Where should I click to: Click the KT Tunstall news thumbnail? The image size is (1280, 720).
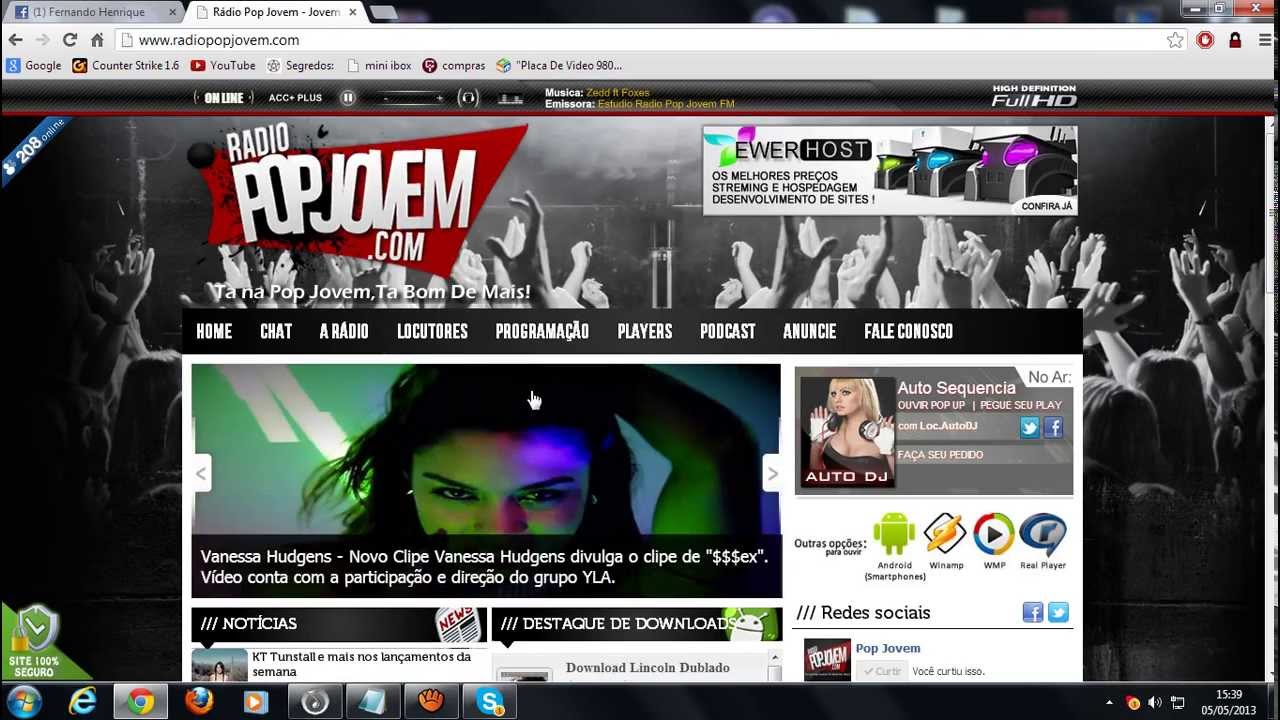coord(219,665)
